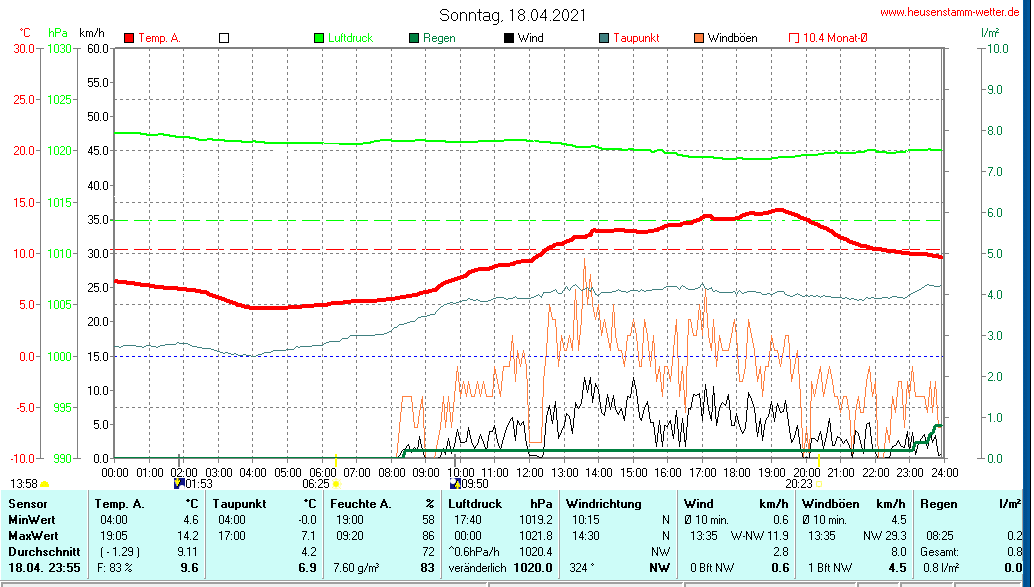Click the small sun outline beside 20:23
Image resolution: width=1034 pixels, height=587 pixels.
(819, 484)
